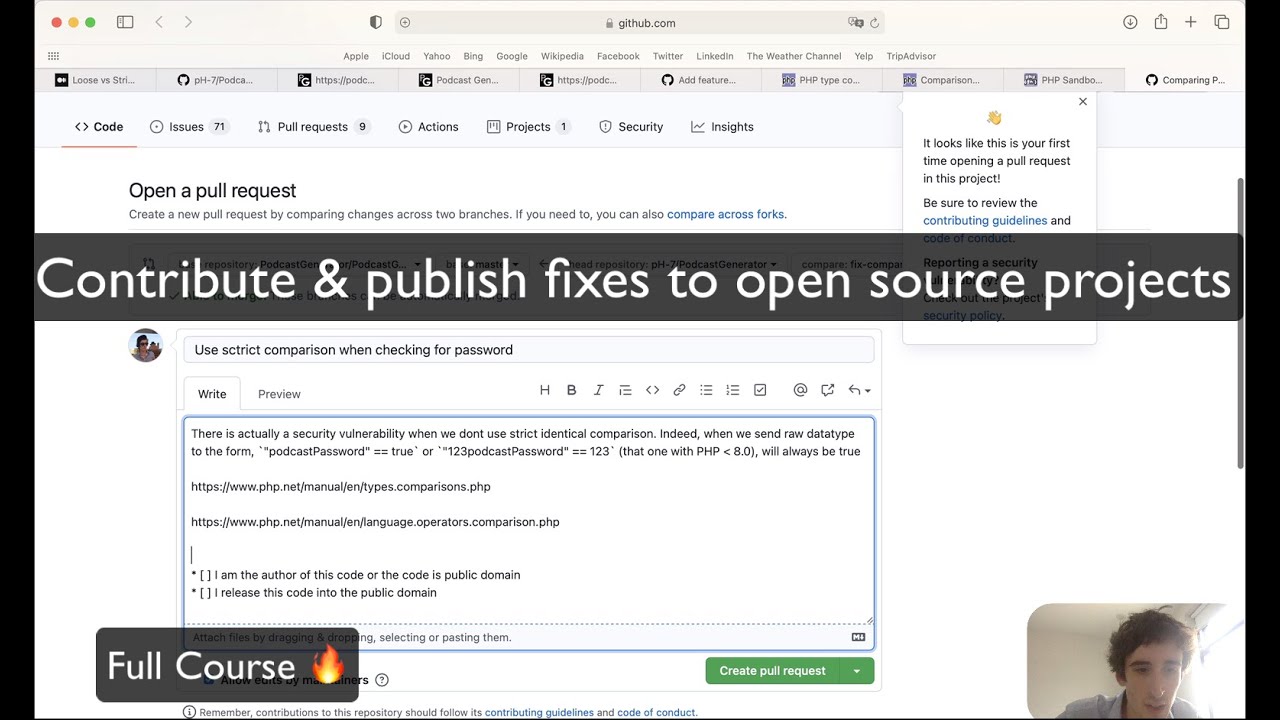Insert a task list checkbox icon
Screen dimensions: 1280x720
click(760, 390)
